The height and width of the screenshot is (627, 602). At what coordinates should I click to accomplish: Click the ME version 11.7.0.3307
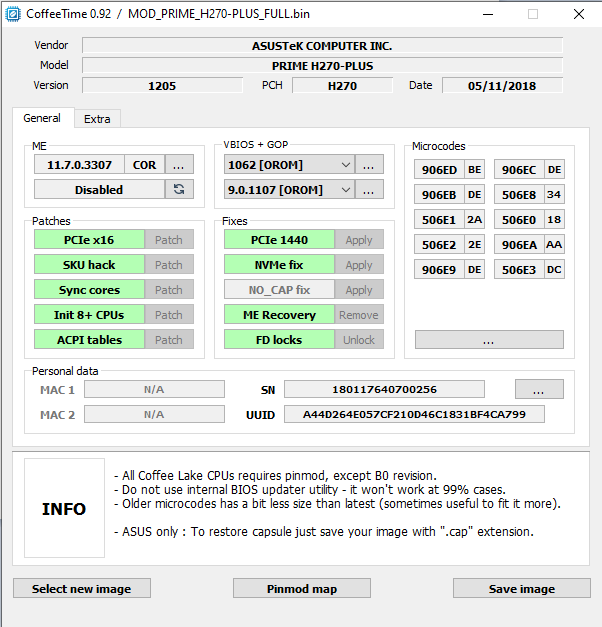79,164
